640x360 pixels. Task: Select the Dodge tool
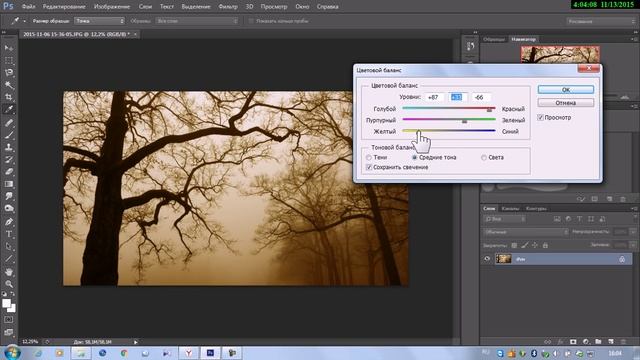click(x=9, y=209)
